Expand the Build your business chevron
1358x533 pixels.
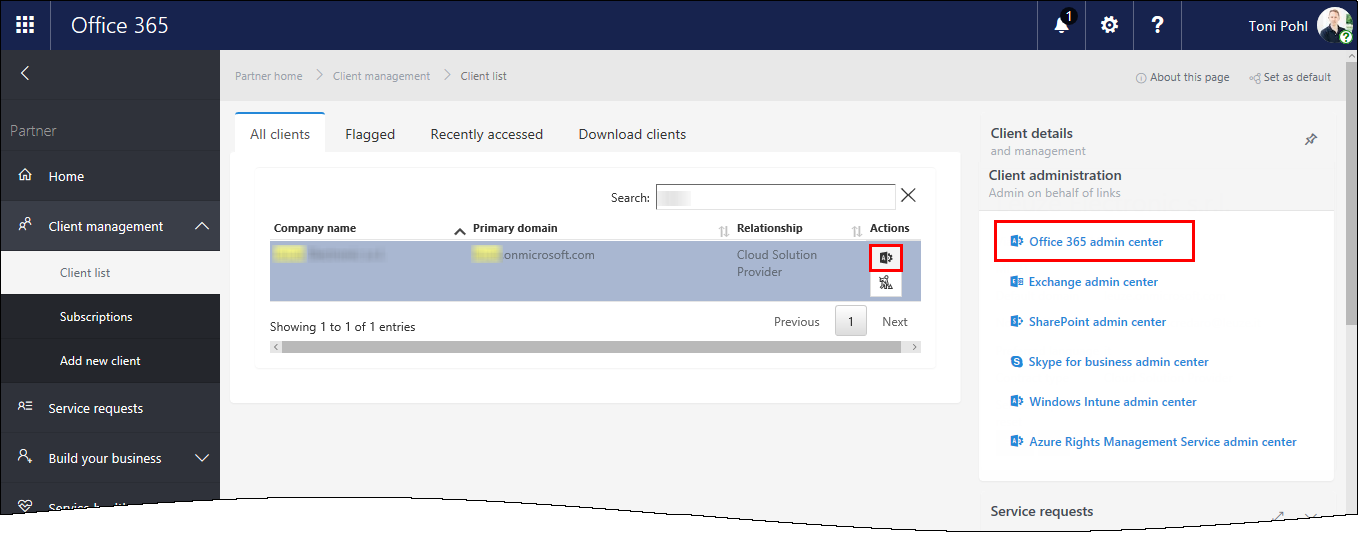(201, 458)
